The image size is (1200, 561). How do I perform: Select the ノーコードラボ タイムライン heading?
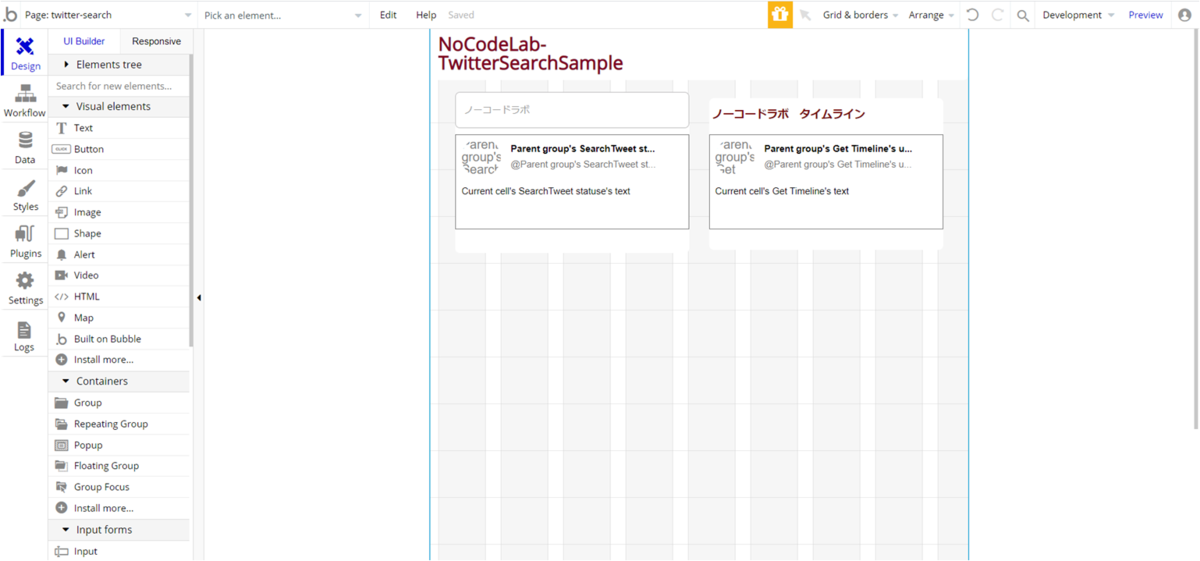point(789,114)
